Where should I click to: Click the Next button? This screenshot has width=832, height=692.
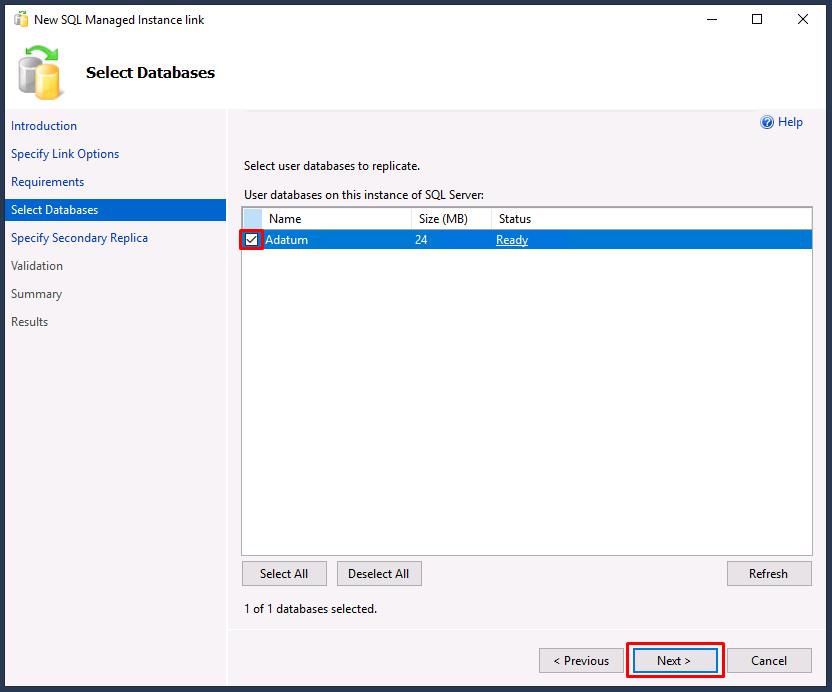(x=675, y=661)
